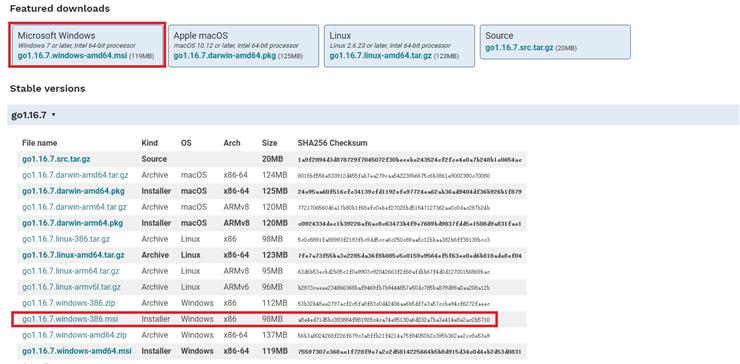Open the Apple macOS featured download box title
This screenshot has width=740, height=364.
tap(201, 35)
